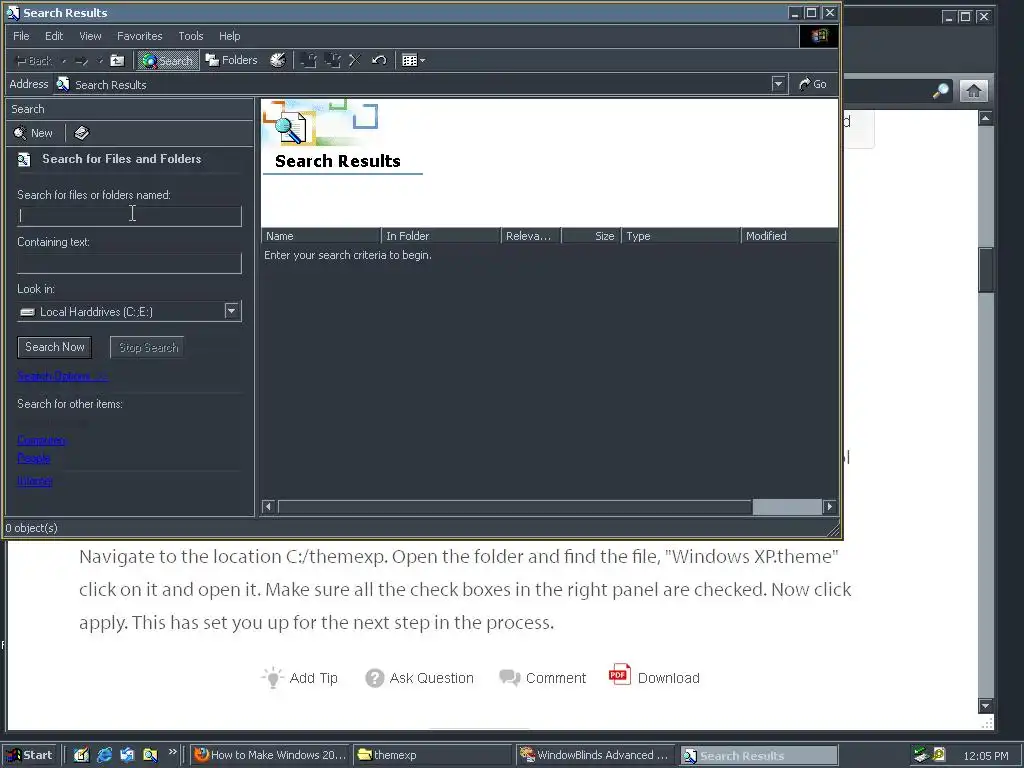This screenshot has height=768, width=1024.
Task: Click the Containing text field
Action: point(129,263)
